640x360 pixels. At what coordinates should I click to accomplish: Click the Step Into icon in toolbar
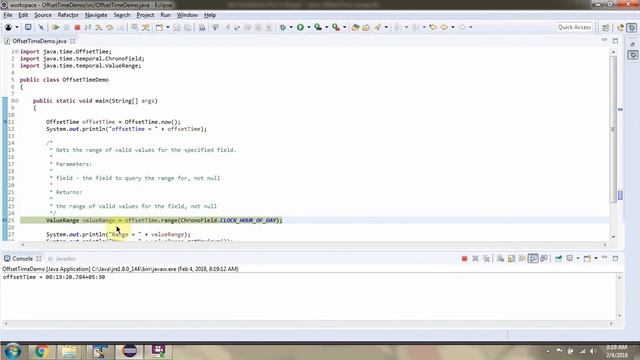tap(99, 27)
